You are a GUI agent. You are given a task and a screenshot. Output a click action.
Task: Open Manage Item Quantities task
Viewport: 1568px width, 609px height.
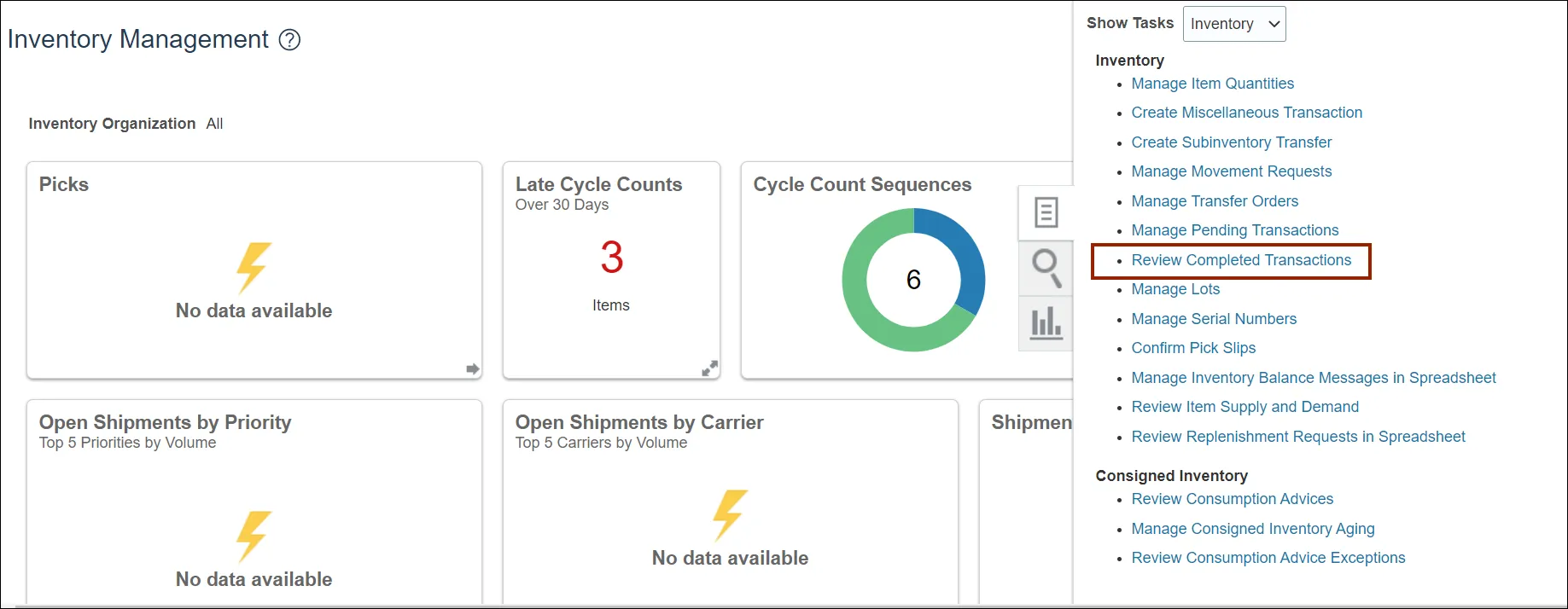point(1212,84)
